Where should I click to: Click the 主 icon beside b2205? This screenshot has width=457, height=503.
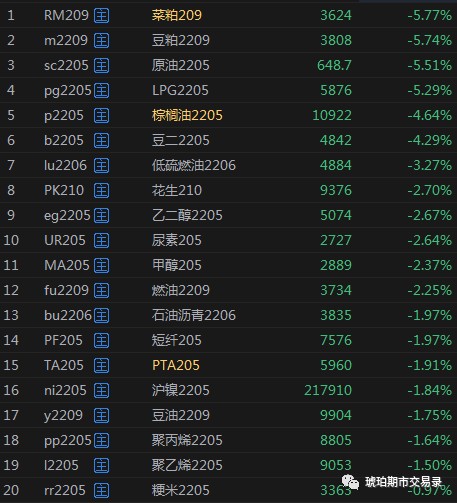click(x=101, y=140)
